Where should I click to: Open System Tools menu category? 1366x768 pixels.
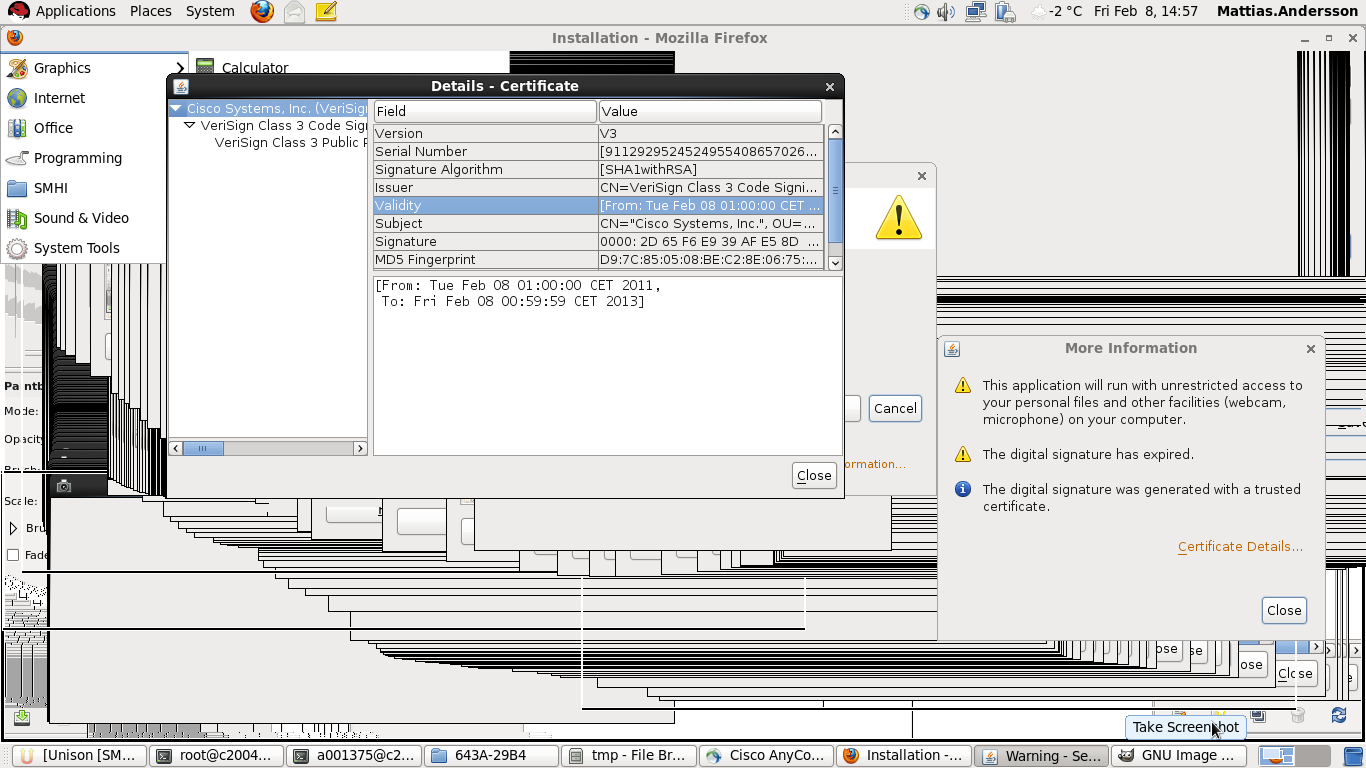click(x=95, y=248)
